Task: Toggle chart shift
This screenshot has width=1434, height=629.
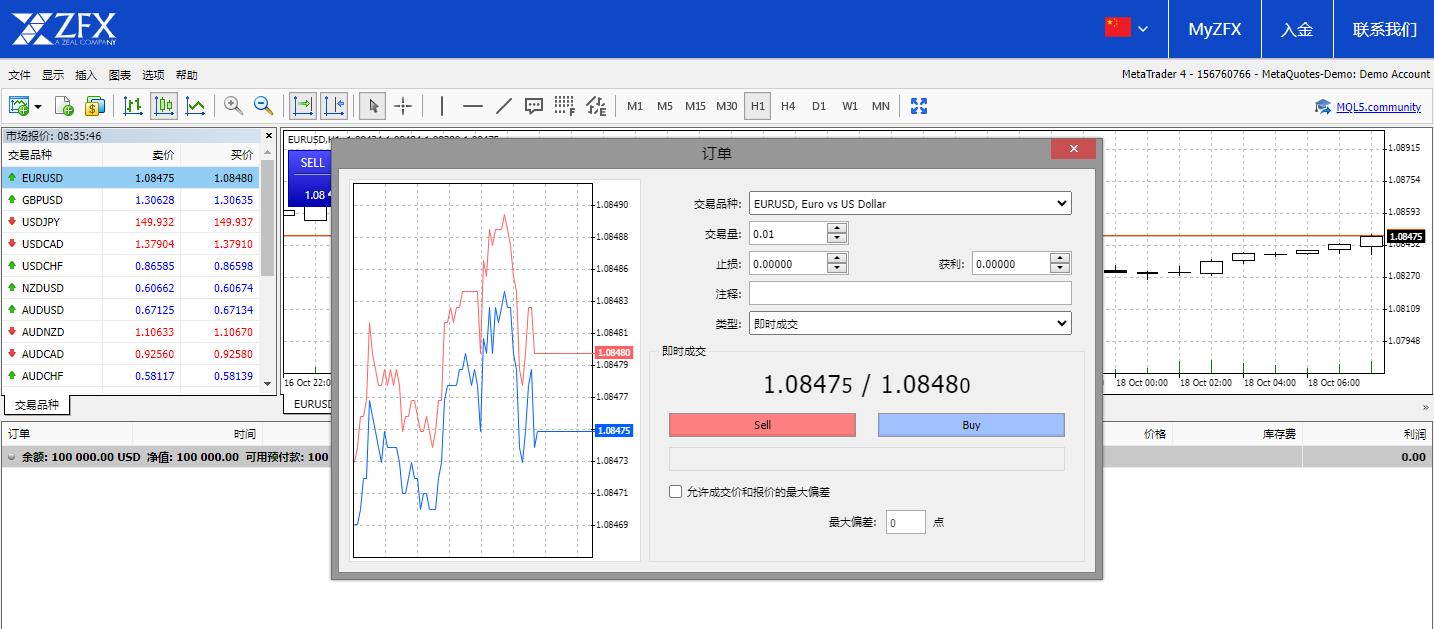Action: [x=333, y=106]
